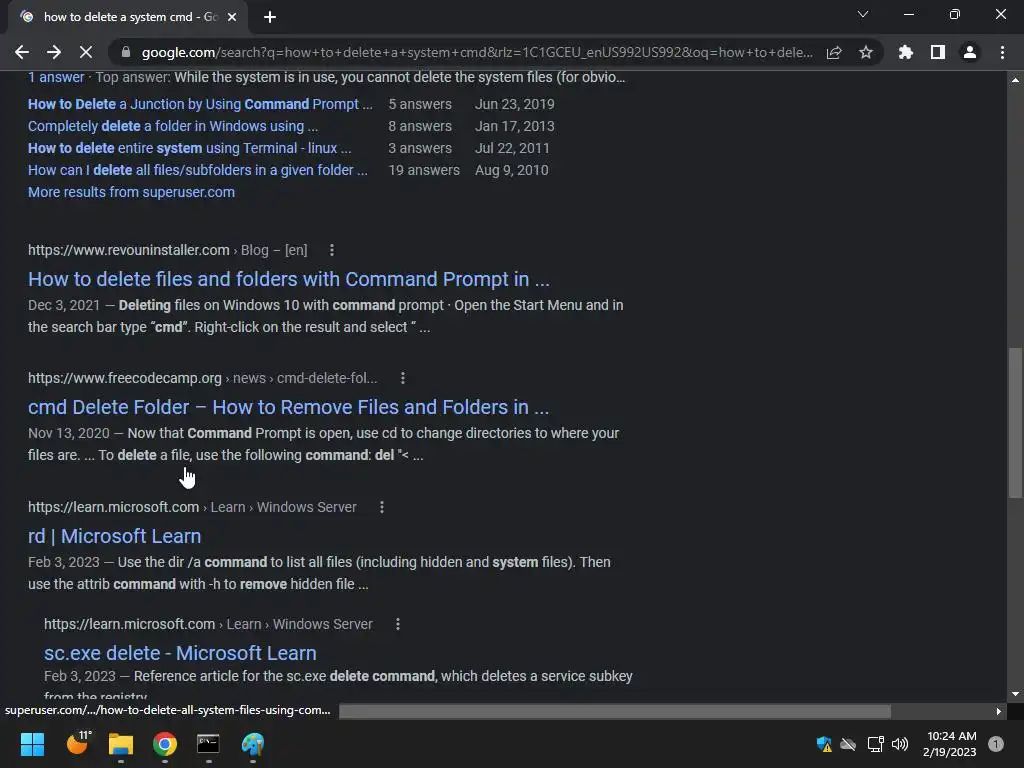Screen dimensions: 1024x768
Task: Click the horizontal scrollbar thumb
Action: tap(615, 712)
